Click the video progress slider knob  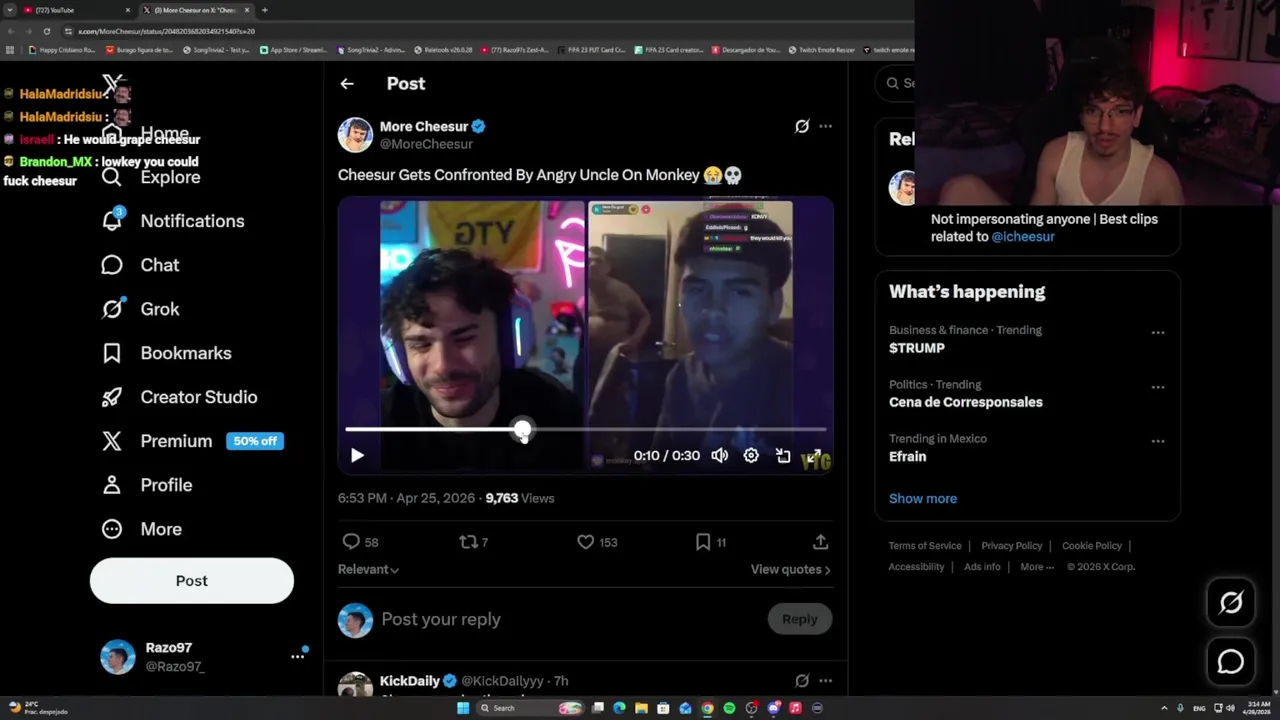(522, 431)
